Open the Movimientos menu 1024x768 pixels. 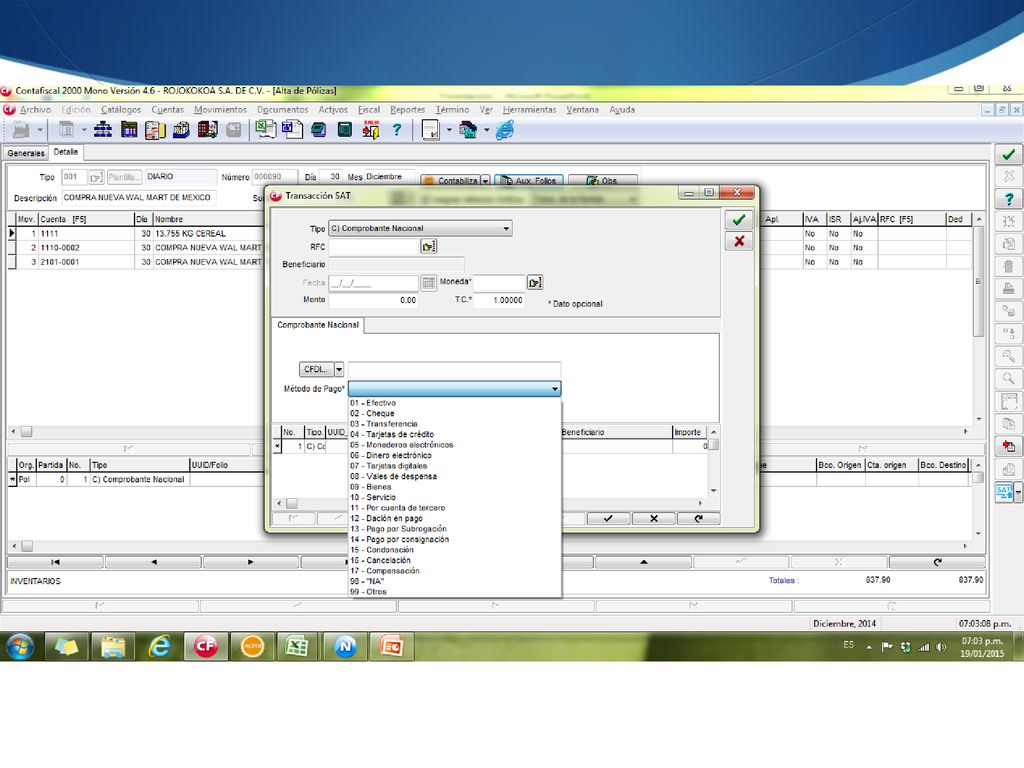tap(220, 110)
